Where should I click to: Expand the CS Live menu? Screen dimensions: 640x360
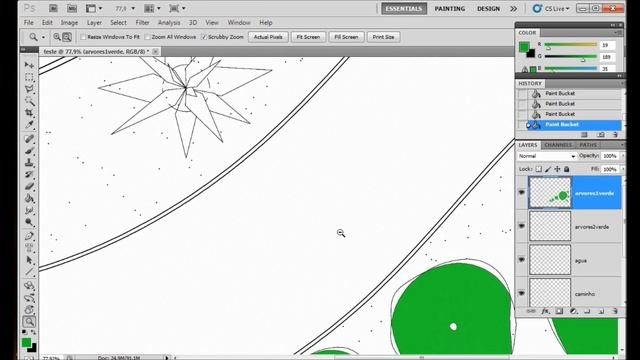tap(551, 8)
